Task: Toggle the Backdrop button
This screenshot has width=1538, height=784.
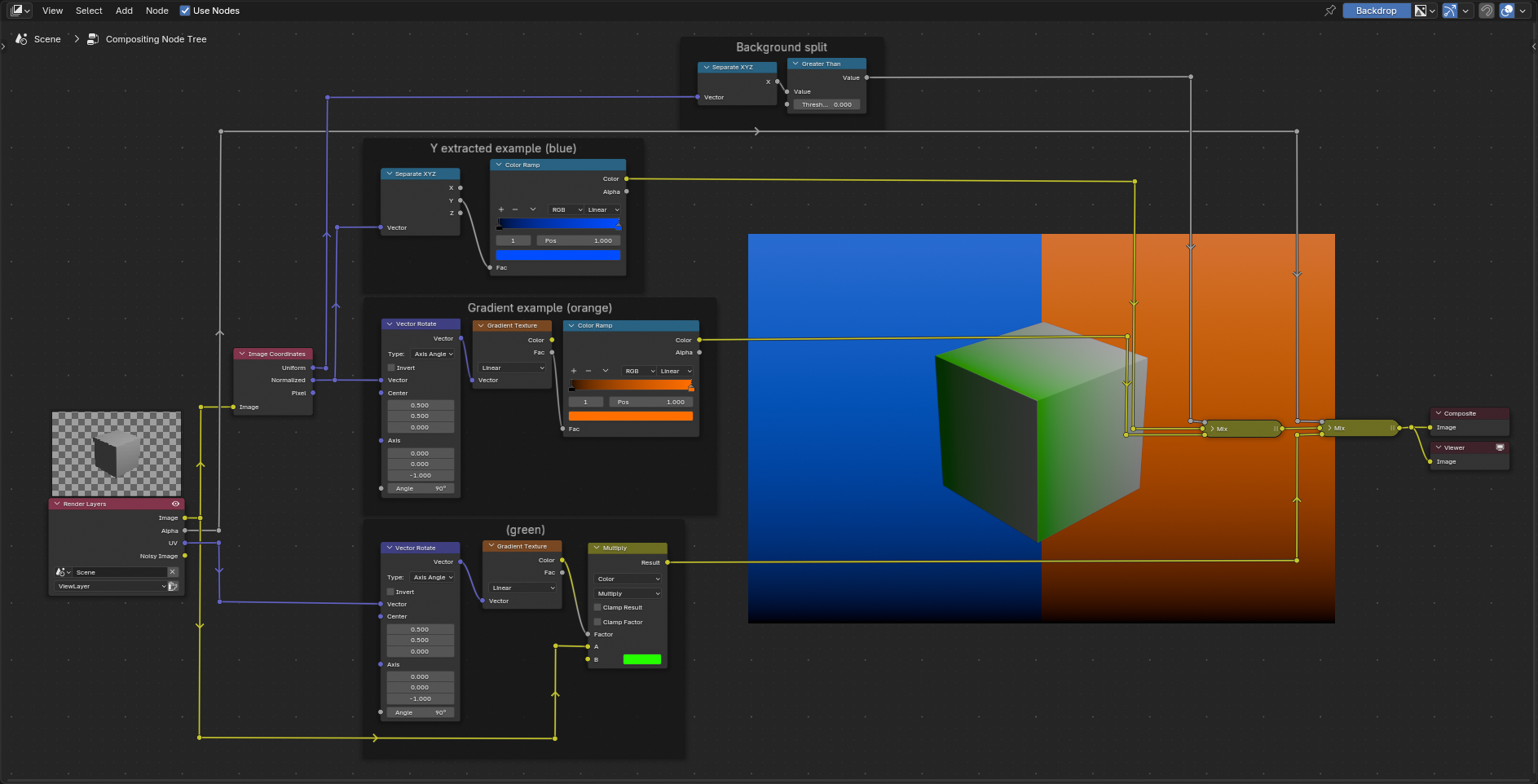Action: (x=1376, y=11)
